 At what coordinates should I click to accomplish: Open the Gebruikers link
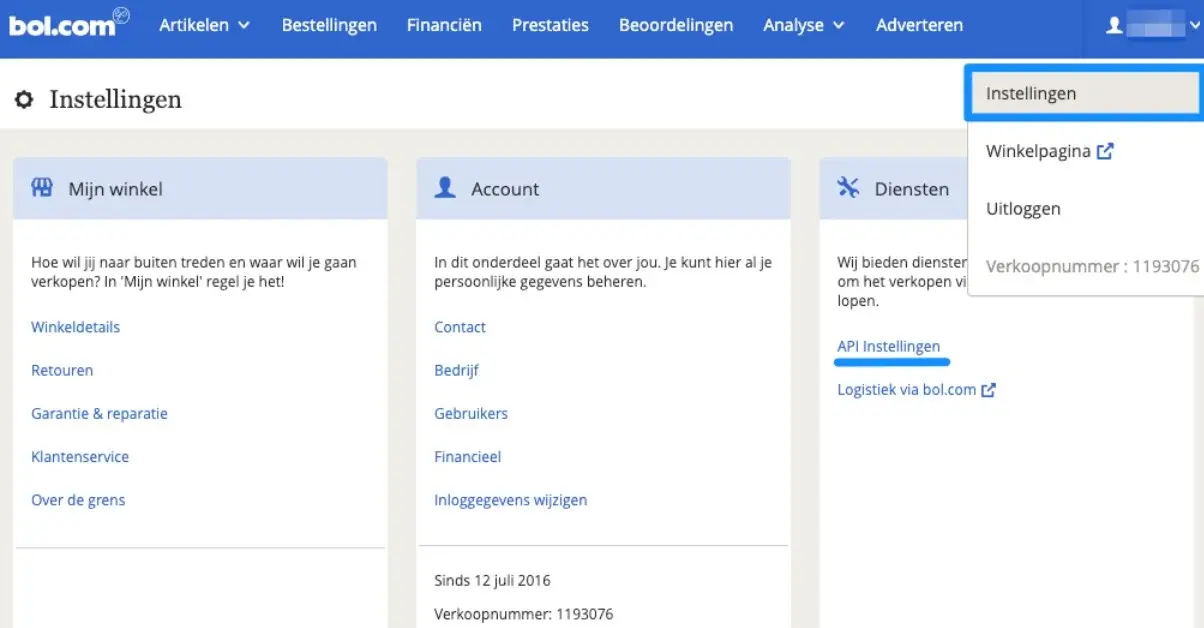click(x=471, y=413)
